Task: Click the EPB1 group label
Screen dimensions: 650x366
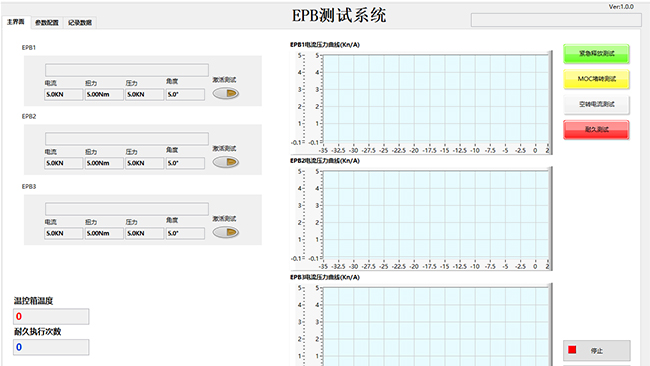Action: (29, 48)
